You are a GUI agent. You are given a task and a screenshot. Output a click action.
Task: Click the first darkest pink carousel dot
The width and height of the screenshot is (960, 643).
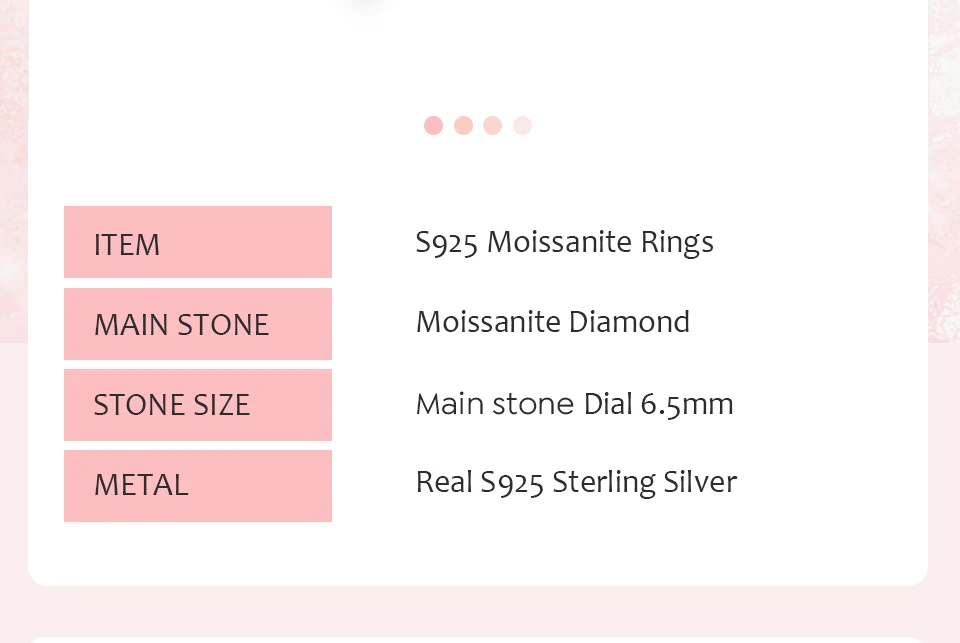click(433, 125)
